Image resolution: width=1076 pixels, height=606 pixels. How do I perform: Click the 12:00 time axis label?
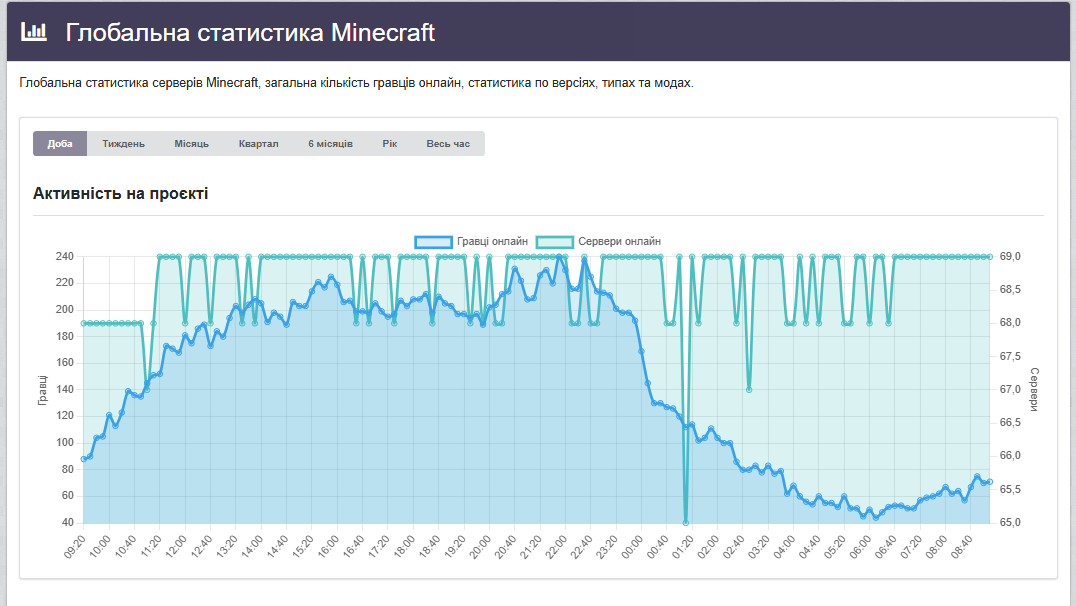coord(176,547)
